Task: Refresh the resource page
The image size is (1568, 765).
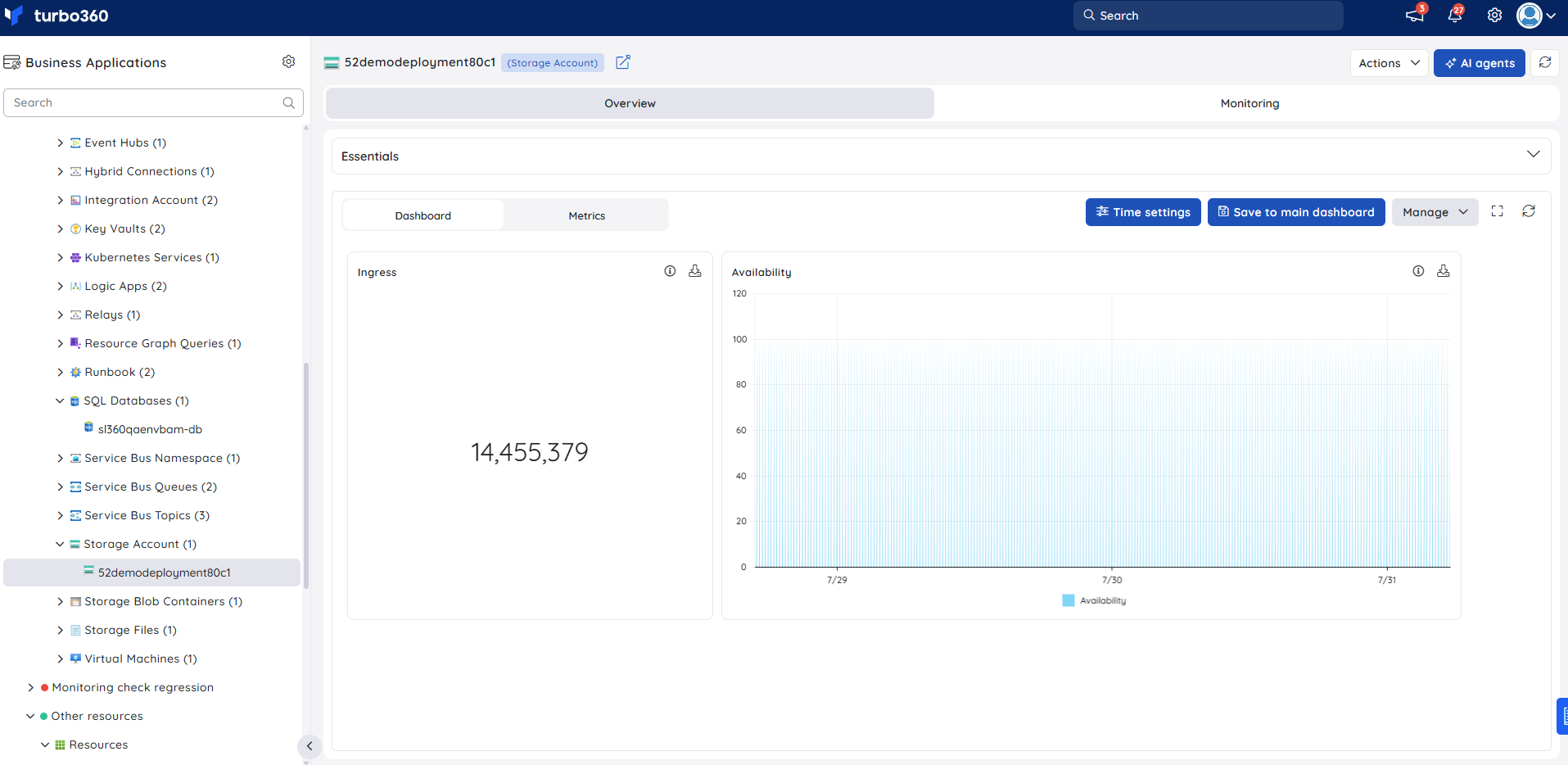Action: (x=1545, y=63)
